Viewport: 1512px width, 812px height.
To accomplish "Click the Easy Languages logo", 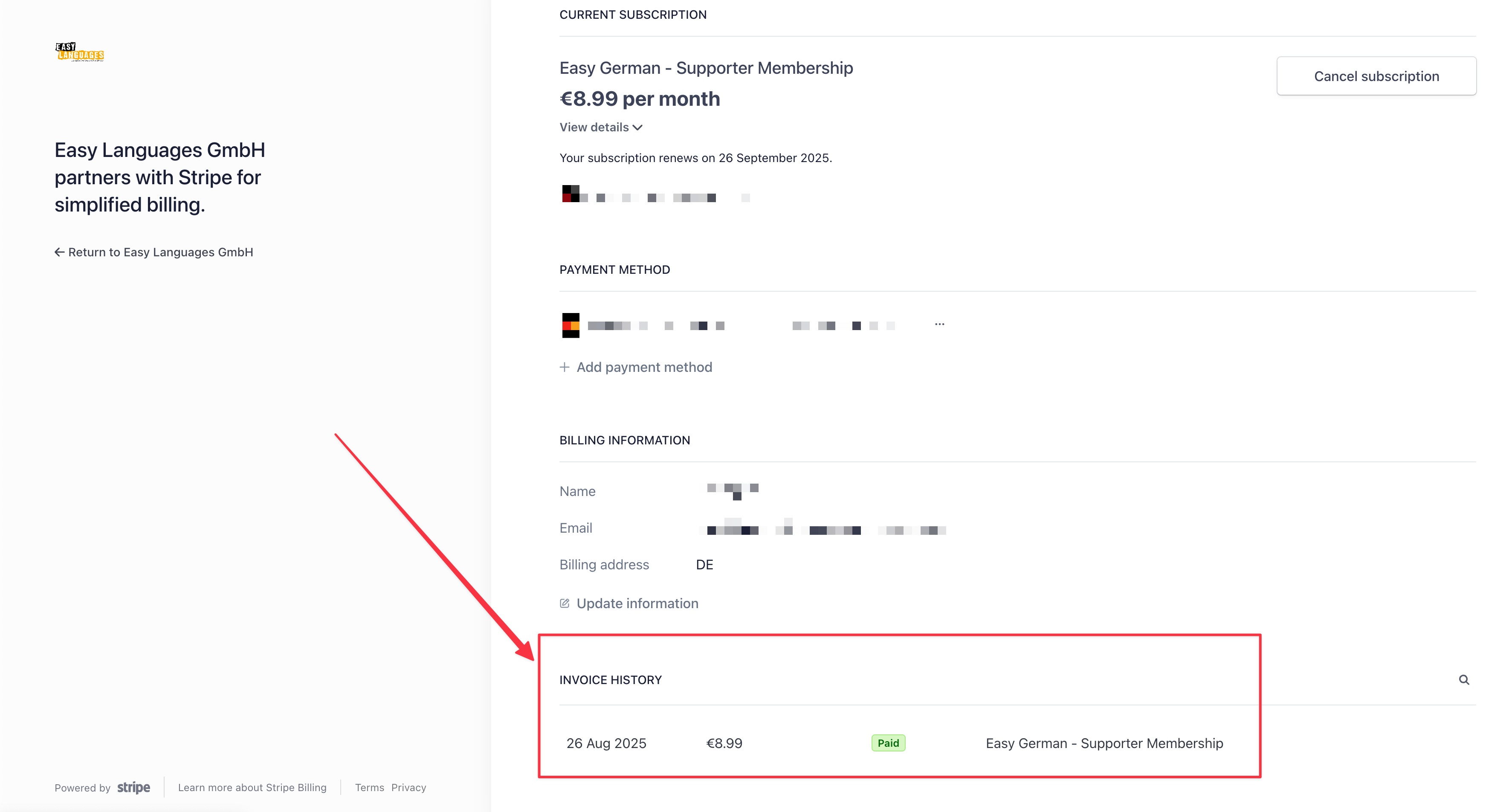I will click(80, 52).
